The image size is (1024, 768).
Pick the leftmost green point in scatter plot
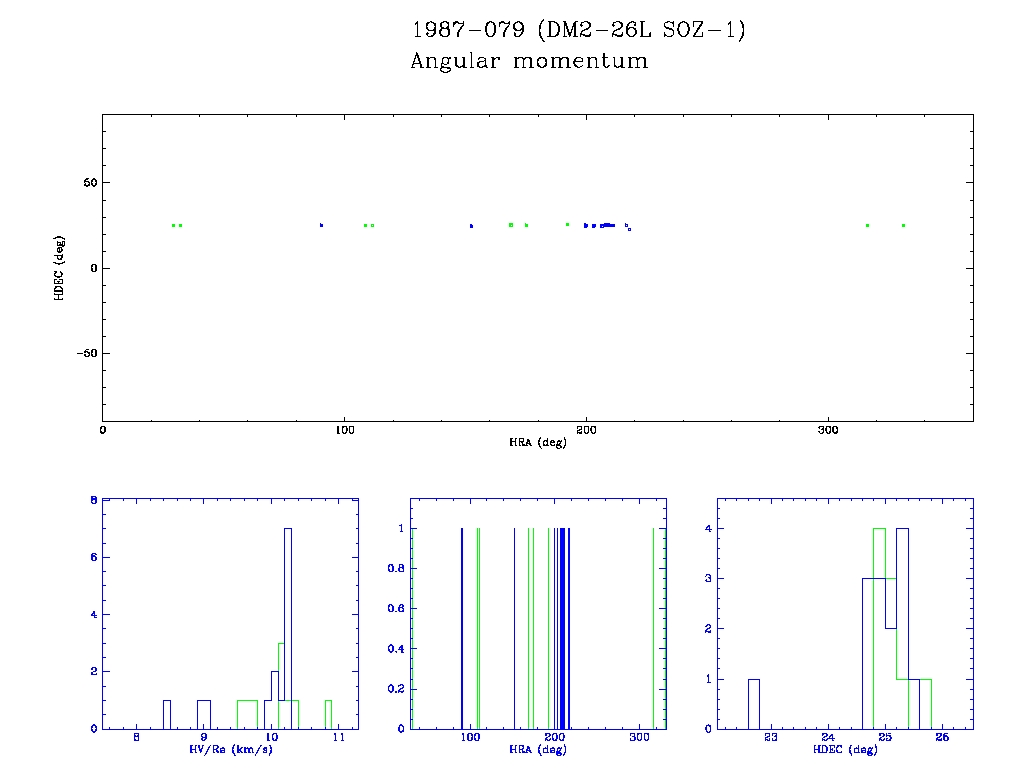click(x=173, y=225)
